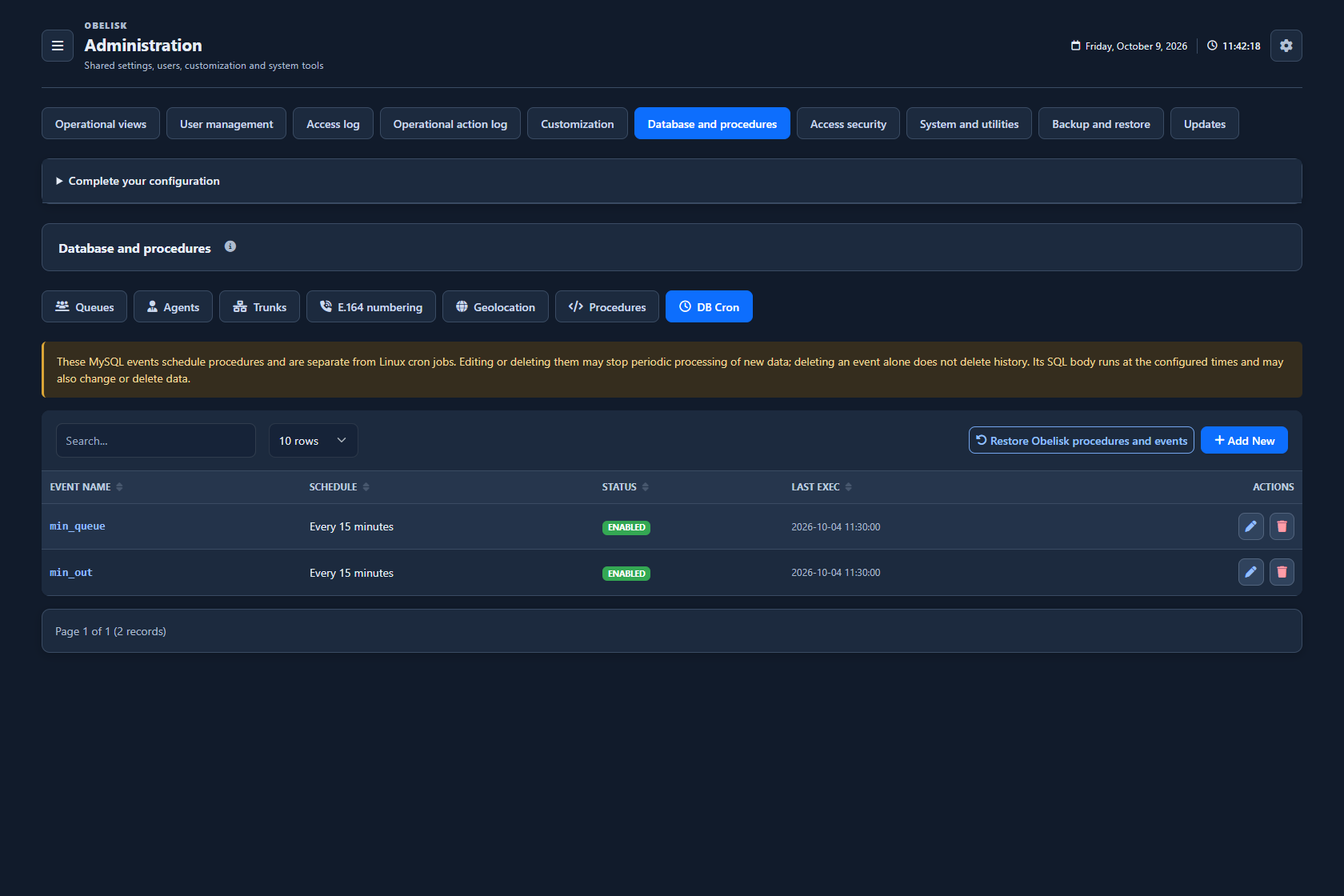The image size is (1344, 896).
Task: Open the min_out event name
Action: tap(71, 572)
